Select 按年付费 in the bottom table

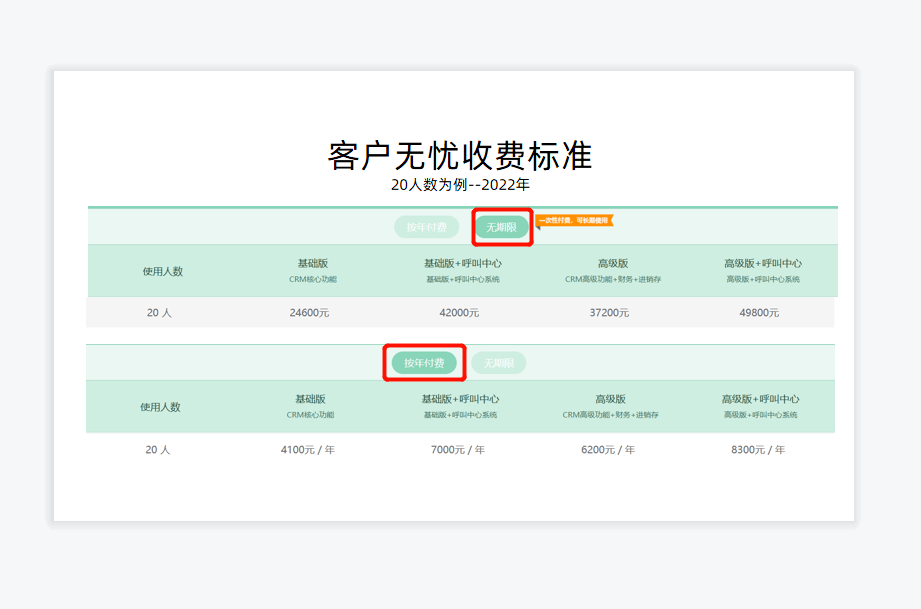(424, 362)
